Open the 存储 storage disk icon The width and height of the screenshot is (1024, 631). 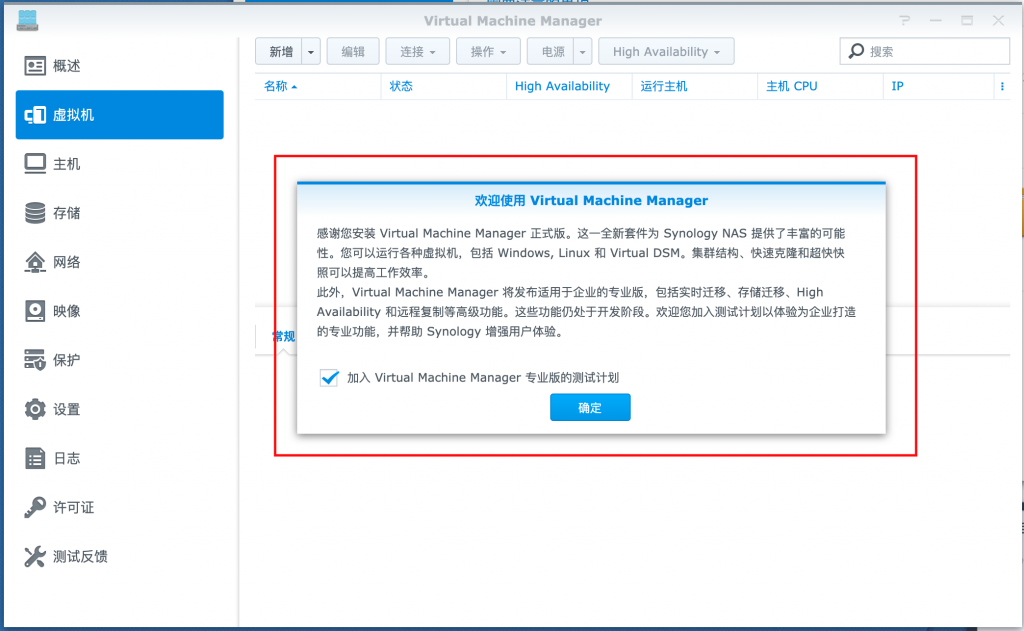click(35, 213)
